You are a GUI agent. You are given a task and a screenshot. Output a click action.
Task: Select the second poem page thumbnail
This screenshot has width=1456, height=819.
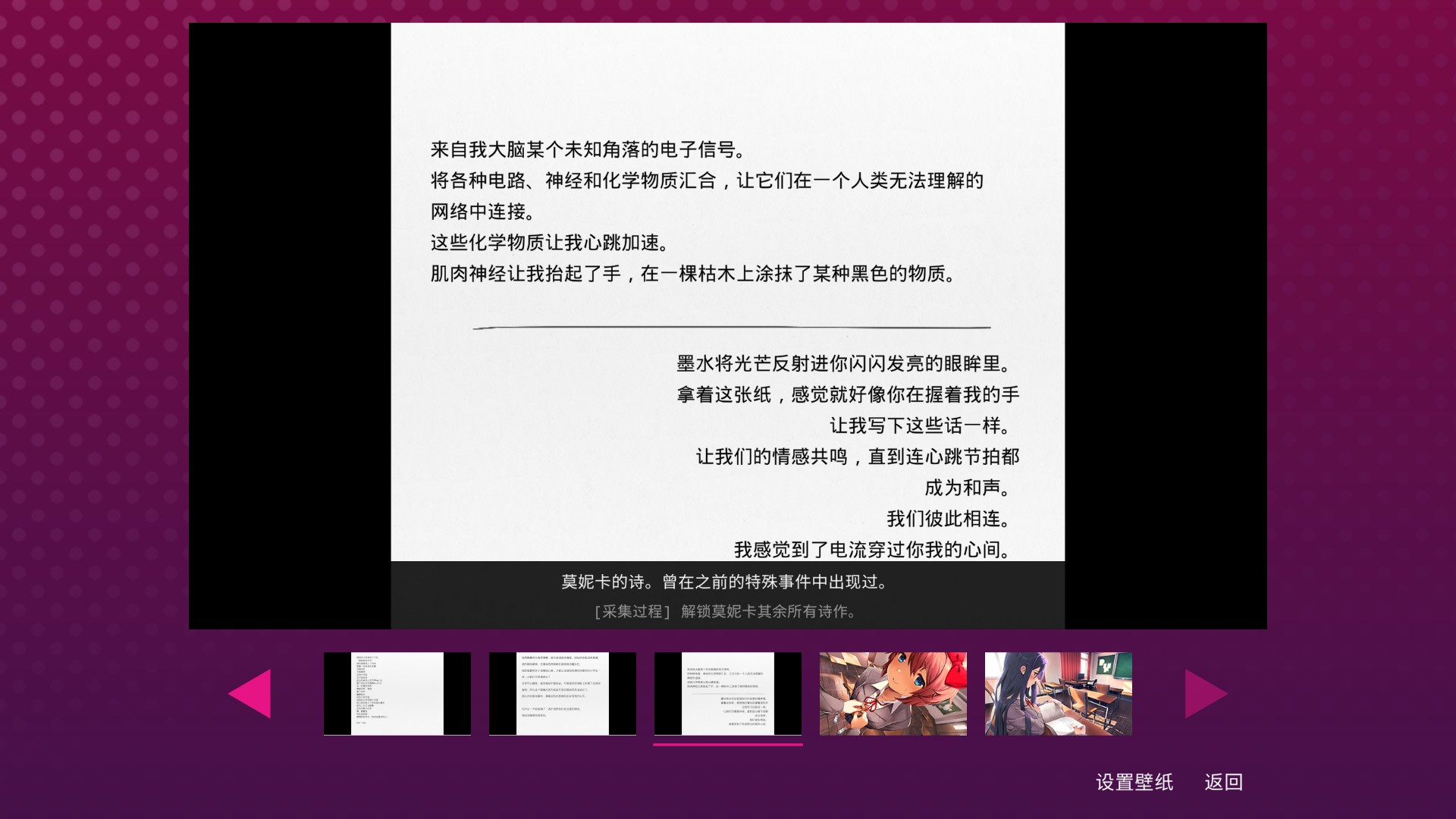click(x=562, y=693)
